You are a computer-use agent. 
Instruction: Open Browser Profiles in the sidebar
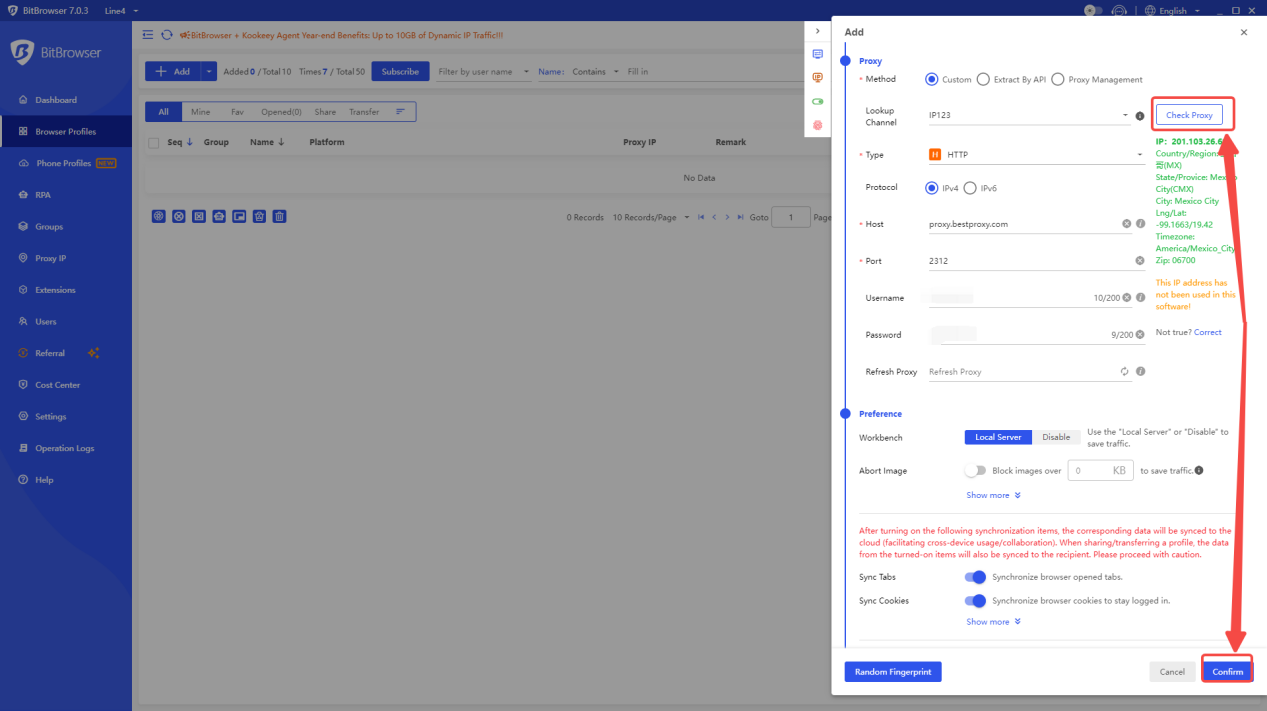pos(65,131)
